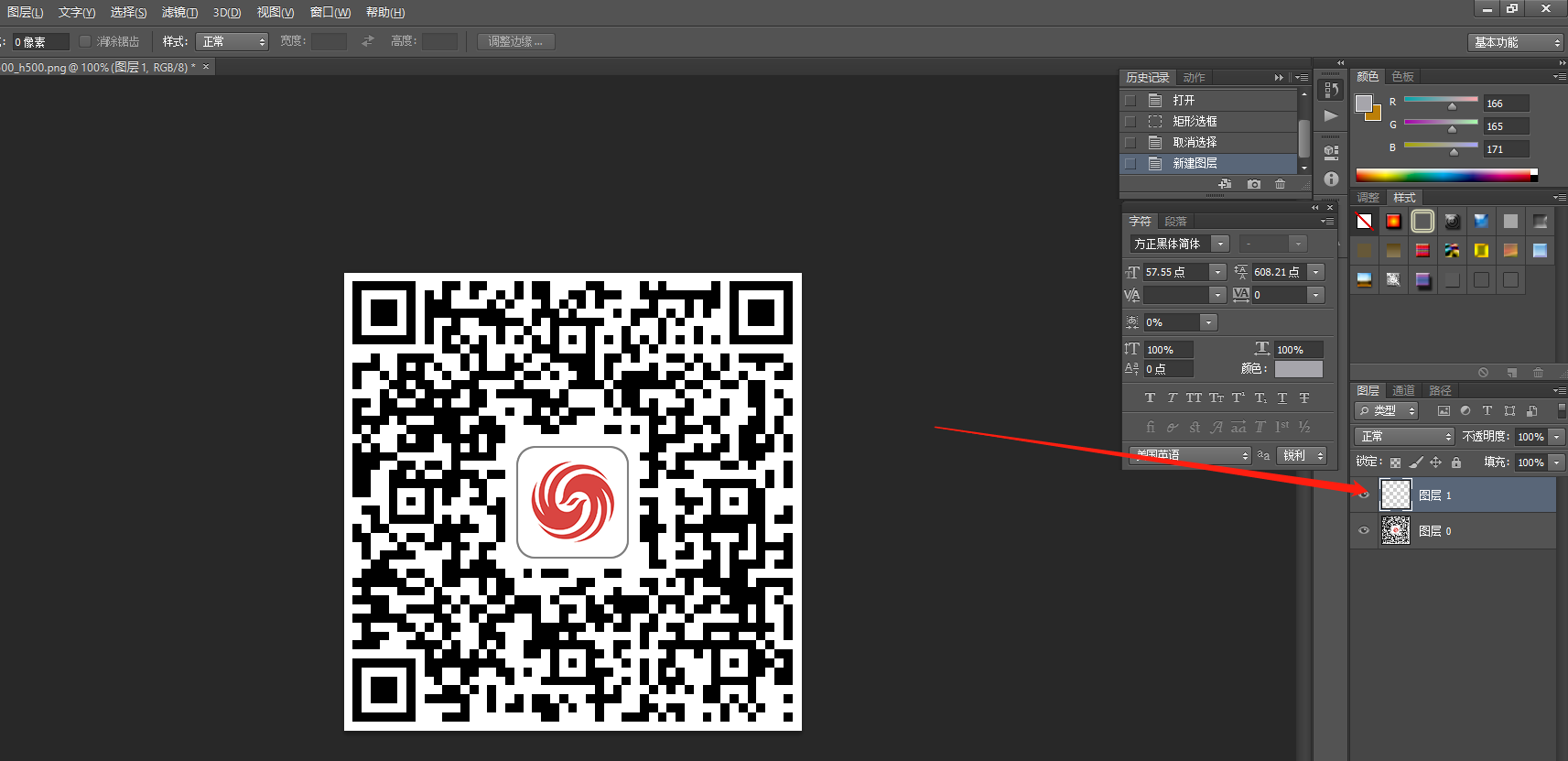Open the 滤镜(T) menu
The image size is (1568, 761).
tap(179, 12)
